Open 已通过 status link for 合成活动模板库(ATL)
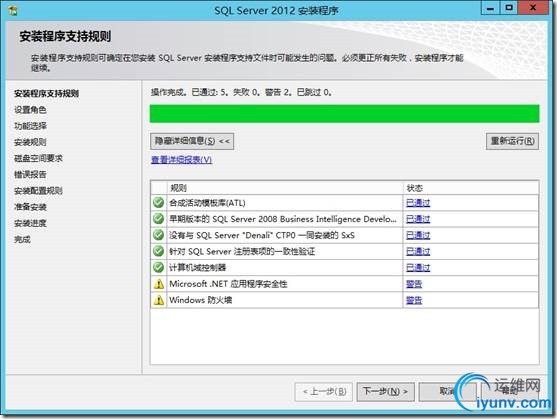 (418, 203)
